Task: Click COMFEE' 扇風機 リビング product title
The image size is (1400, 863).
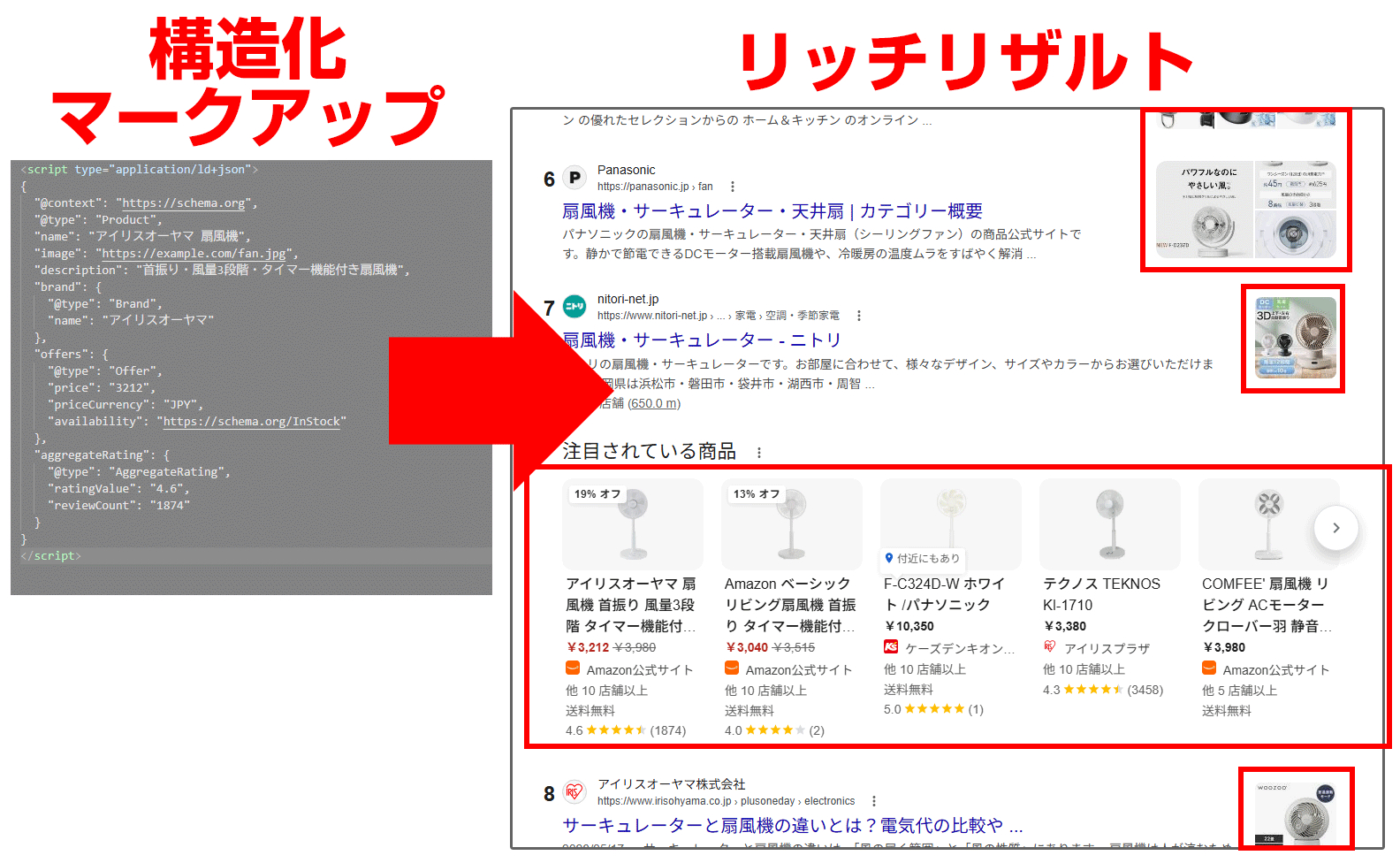Action: tap(1267, 605)
